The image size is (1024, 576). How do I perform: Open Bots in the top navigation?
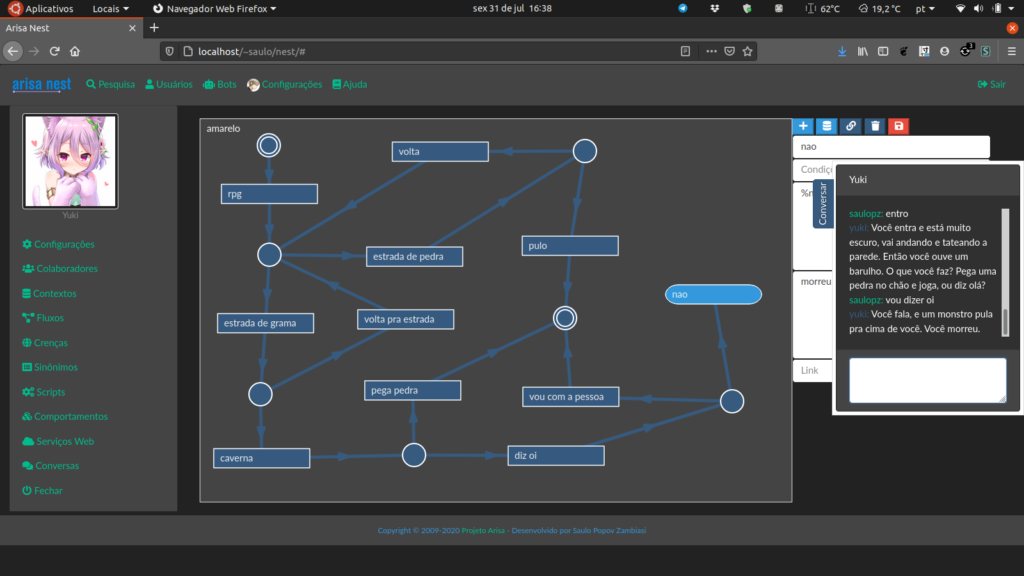click(219, 85)
